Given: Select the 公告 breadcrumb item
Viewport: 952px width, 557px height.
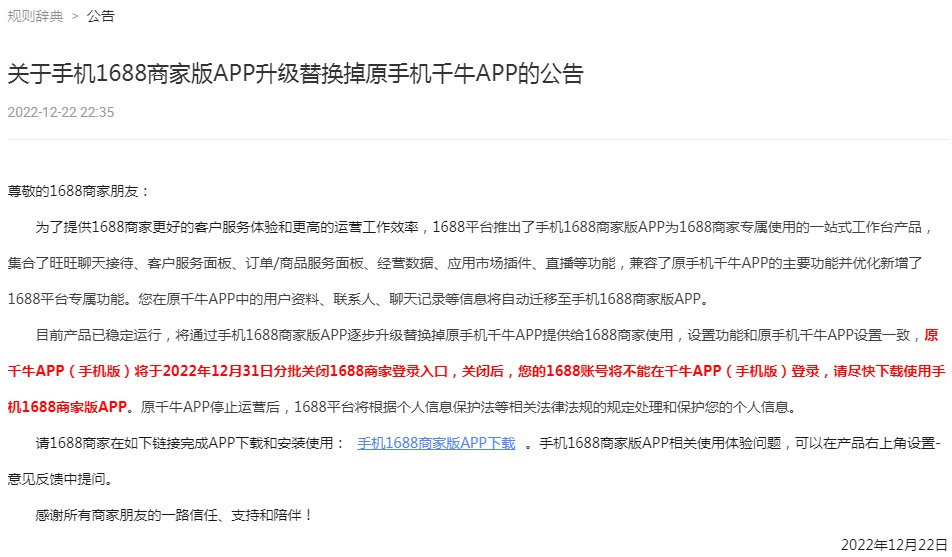Looking at the screenshot, I should pyautogui.click(x=101, y=16).
